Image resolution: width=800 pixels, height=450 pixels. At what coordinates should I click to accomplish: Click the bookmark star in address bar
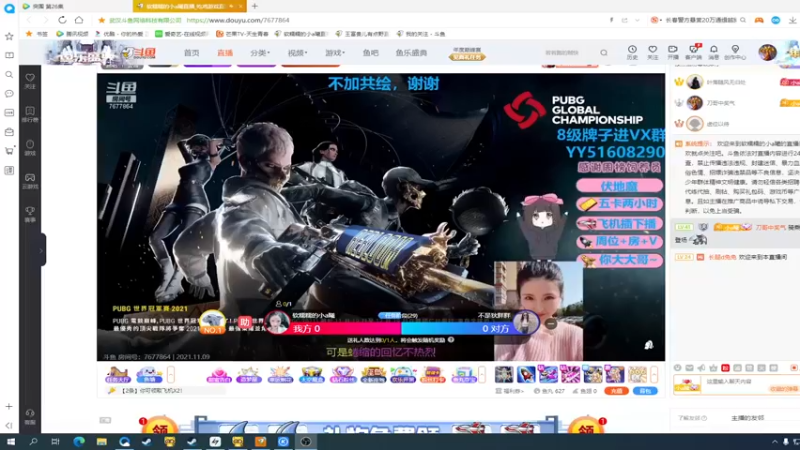(x=102, y=20)
